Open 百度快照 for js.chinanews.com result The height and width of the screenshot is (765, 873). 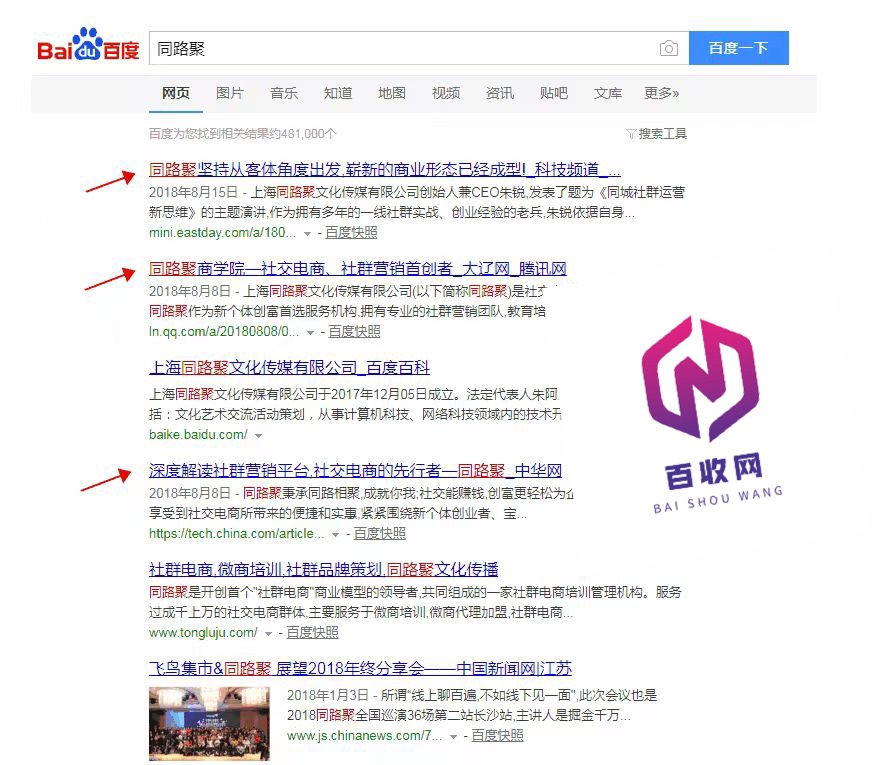tap(498, 736)
